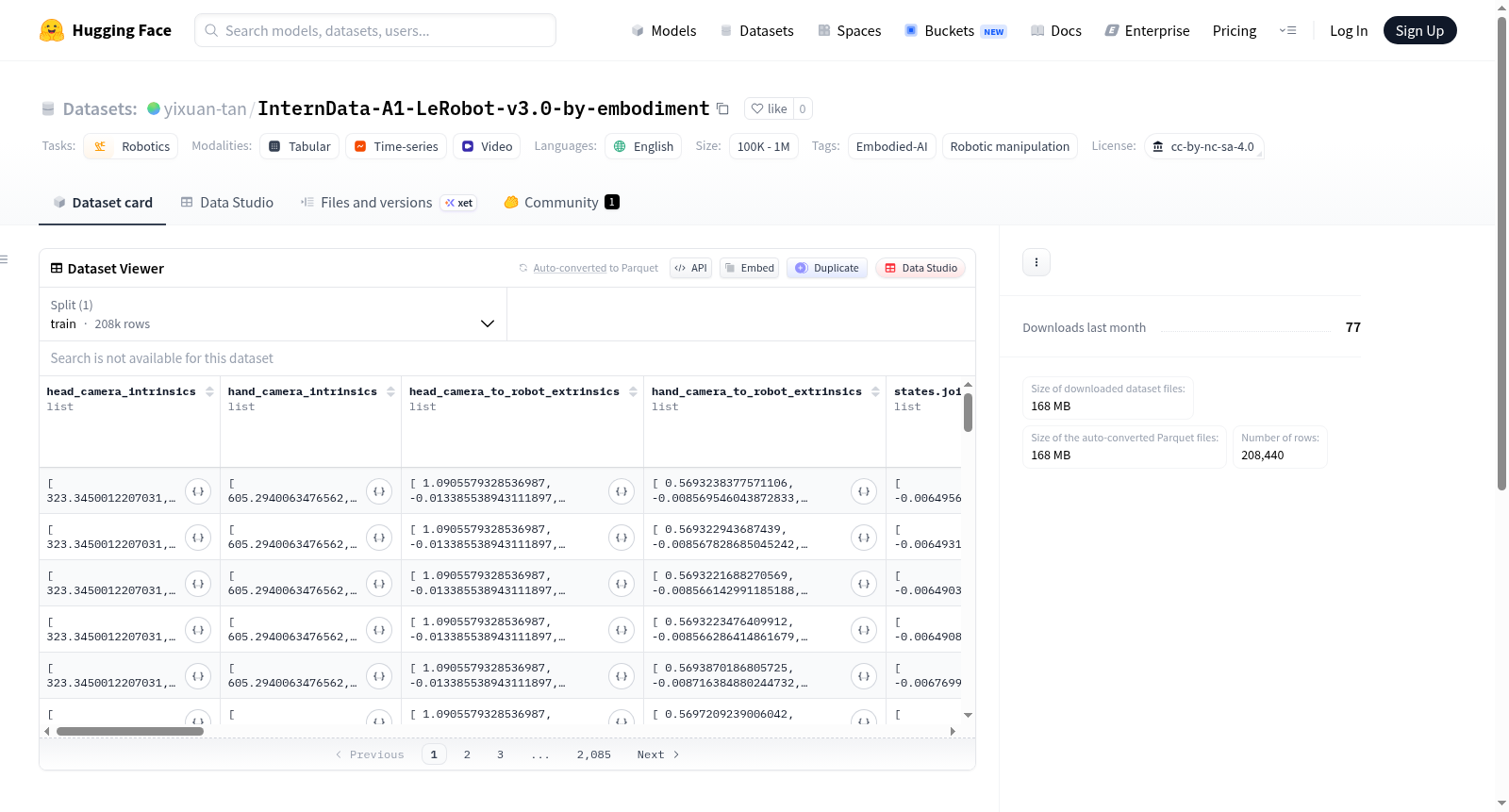
Task: Expand the first head_camera_to_robot_extrinsics cell
Action: tap(622, 491)
